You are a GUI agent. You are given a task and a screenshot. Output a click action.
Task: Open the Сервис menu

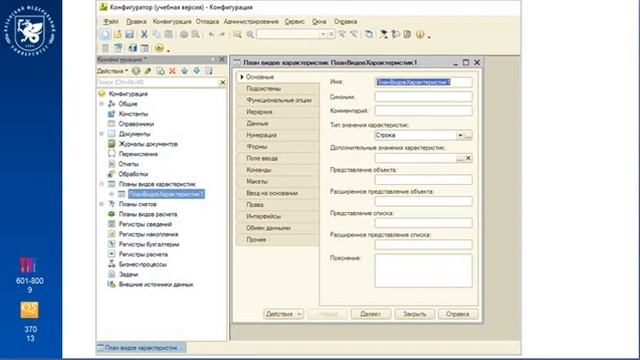pos(295,21)
